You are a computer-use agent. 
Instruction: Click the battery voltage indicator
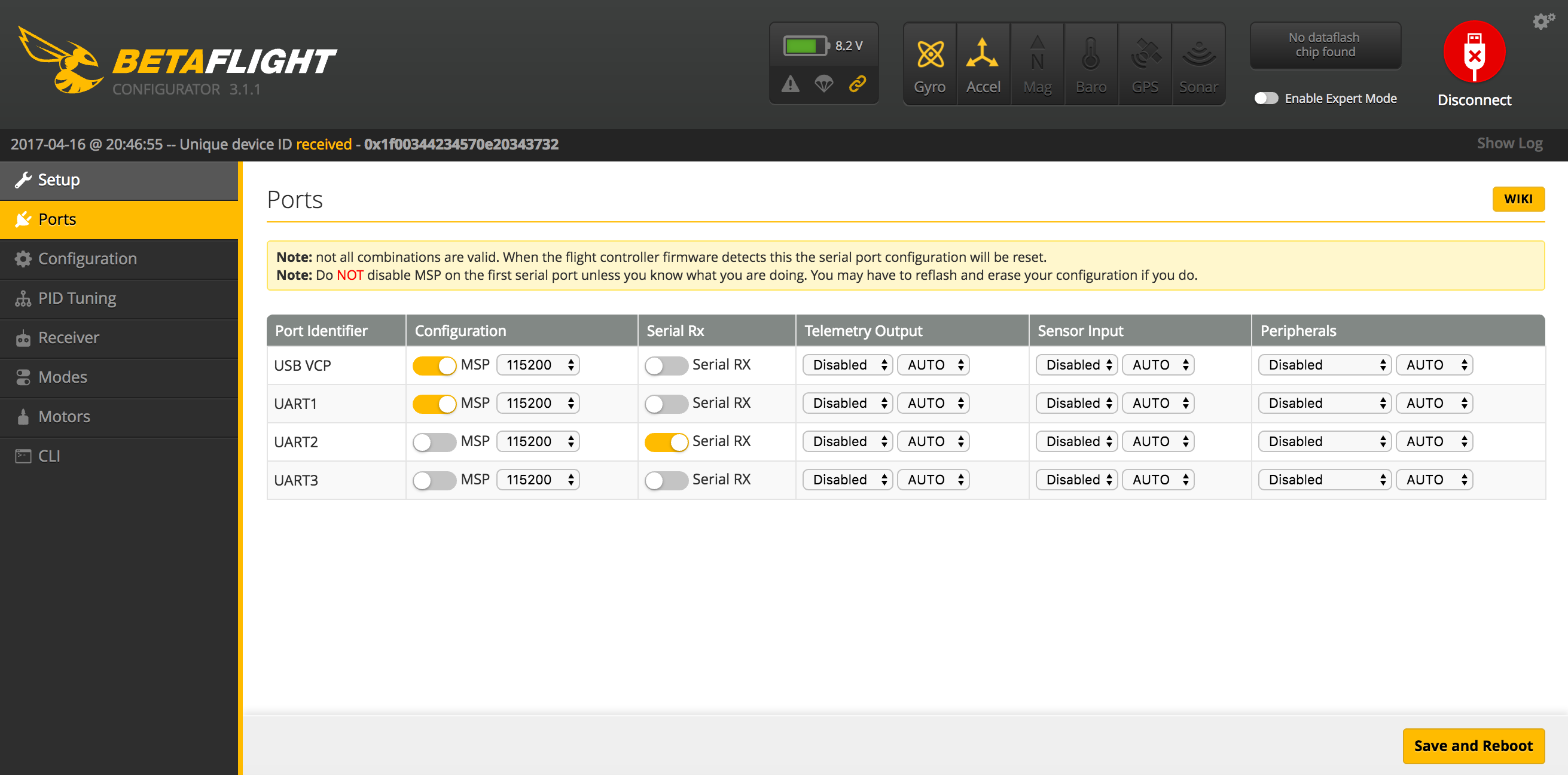click(823, 45)
